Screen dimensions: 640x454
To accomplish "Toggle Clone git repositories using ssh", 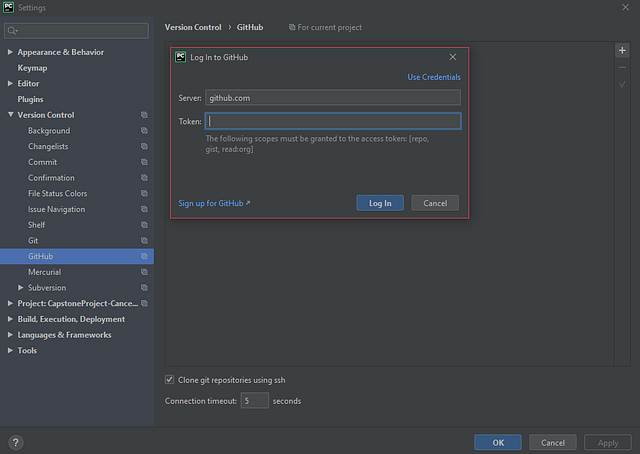I will coord(169,380).
